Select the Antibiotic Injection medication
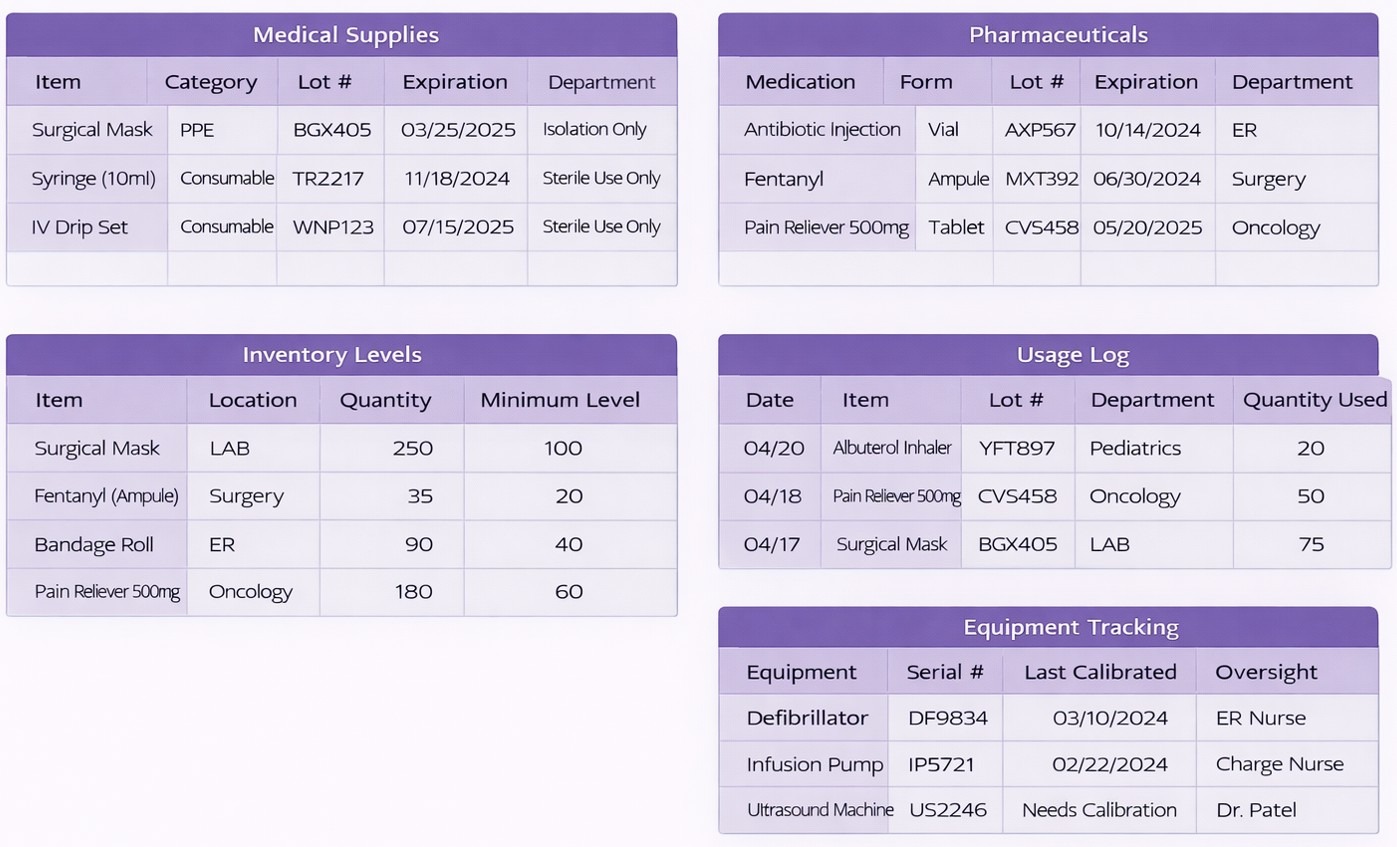Image resolution: width=1397 pixels, height=847 pixels. (822, 130)
